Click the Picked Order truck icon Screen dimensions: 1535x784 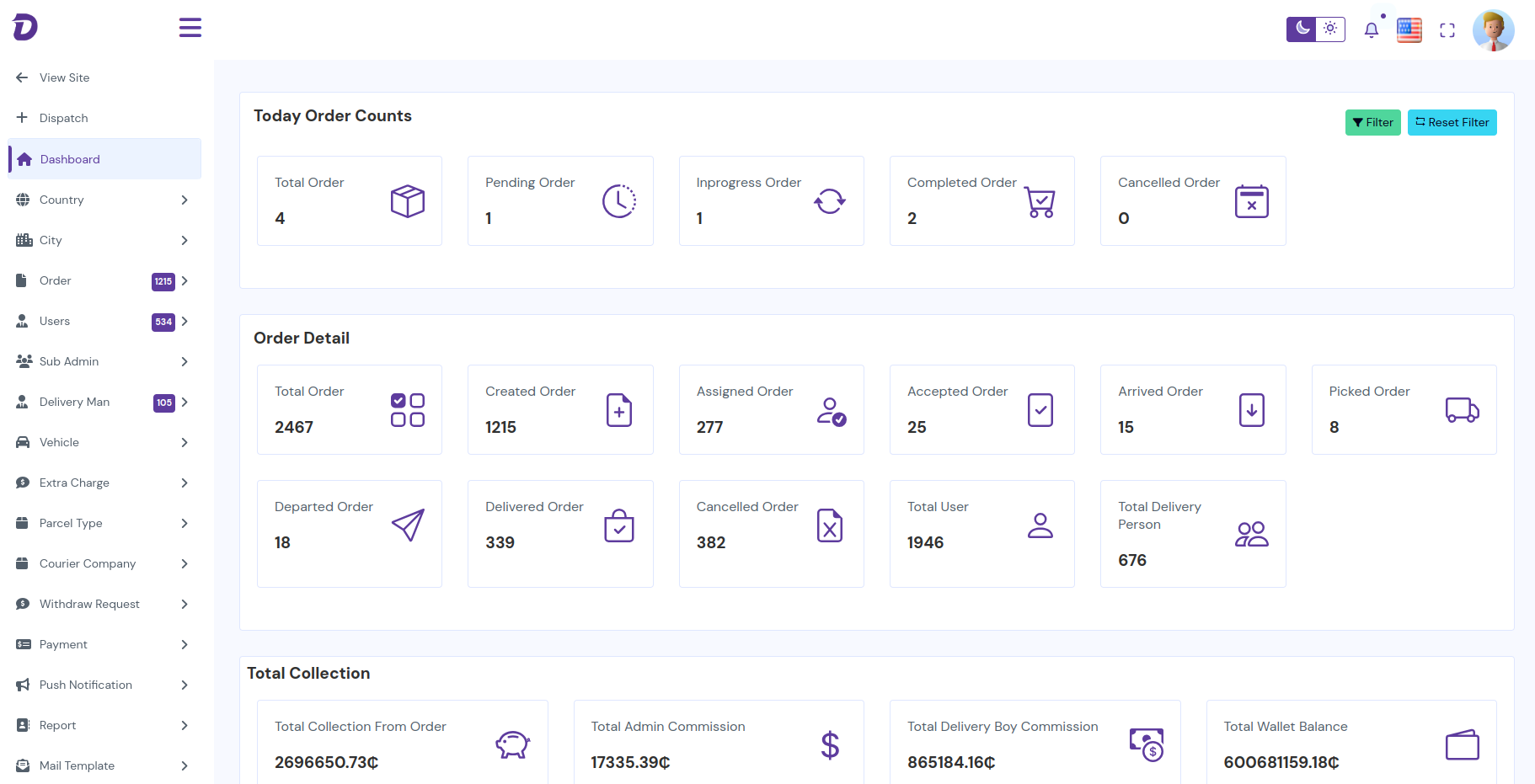[x=1462, y=410]
